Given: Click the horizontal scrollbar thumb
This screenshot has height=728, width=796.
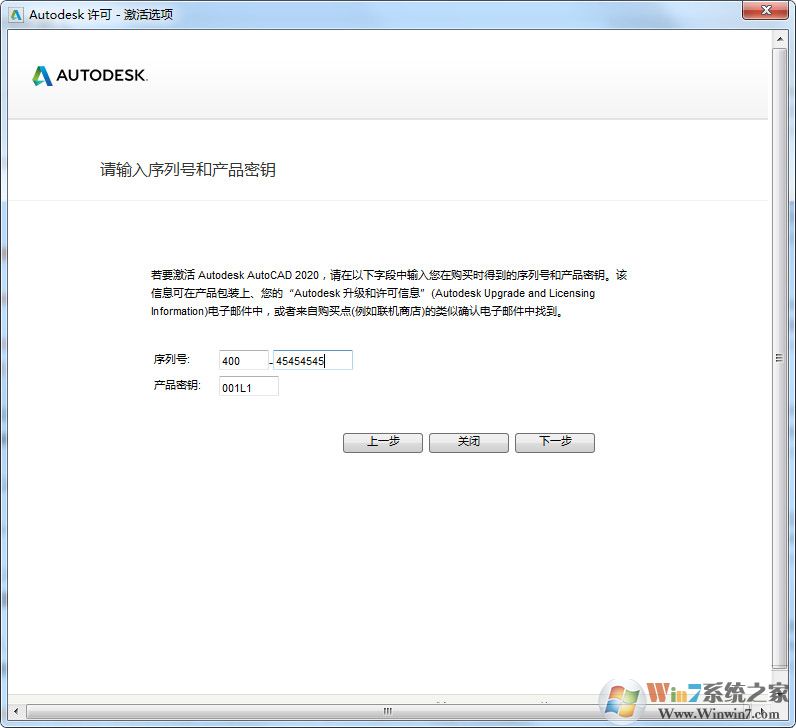Looking at the screenshot, I should [387, 711].
